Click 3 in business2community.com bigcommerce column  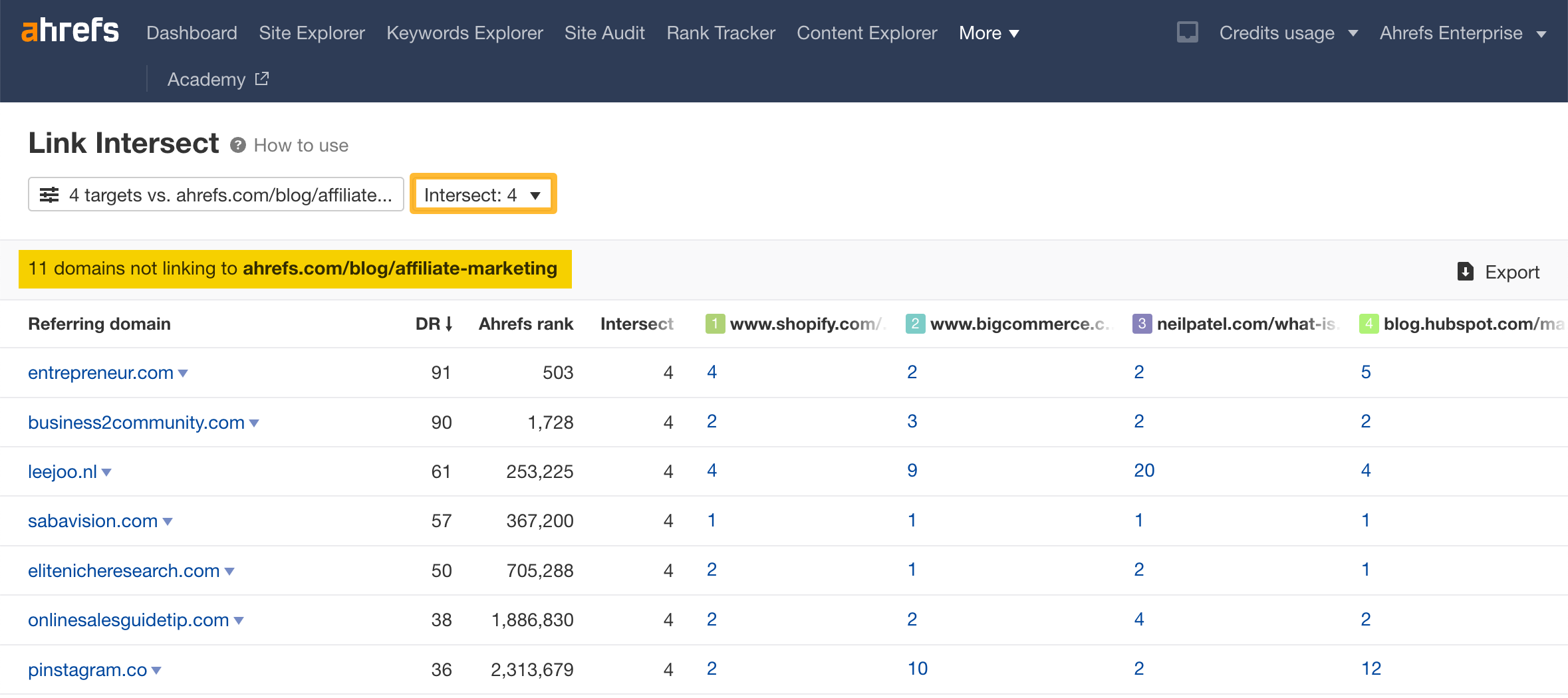coord(912,421)
